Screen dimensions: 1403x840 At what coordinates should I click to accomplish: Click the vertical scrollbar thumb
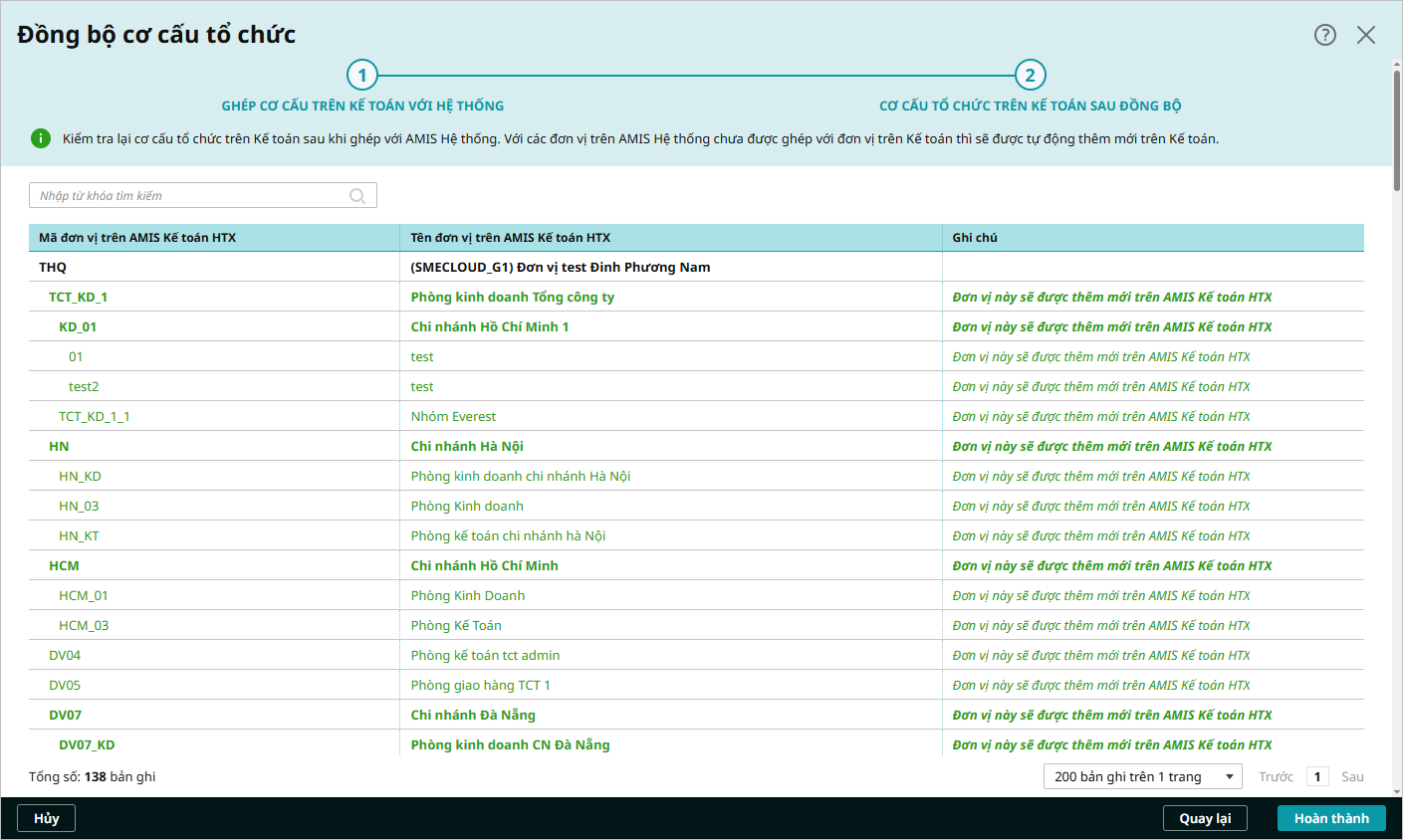tap(1397, 129)
